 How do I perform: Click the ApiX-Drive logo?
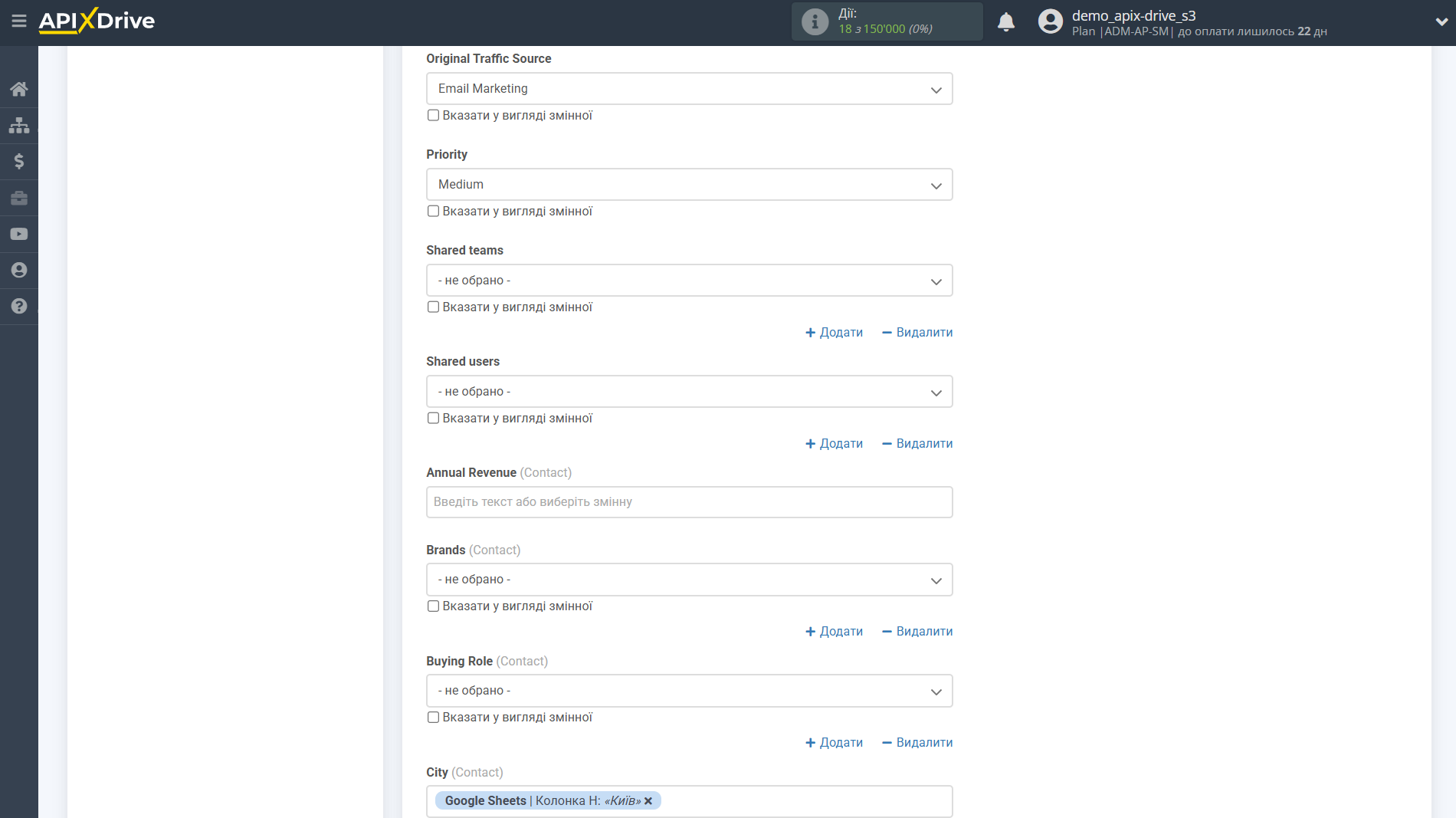pos(97,21)
